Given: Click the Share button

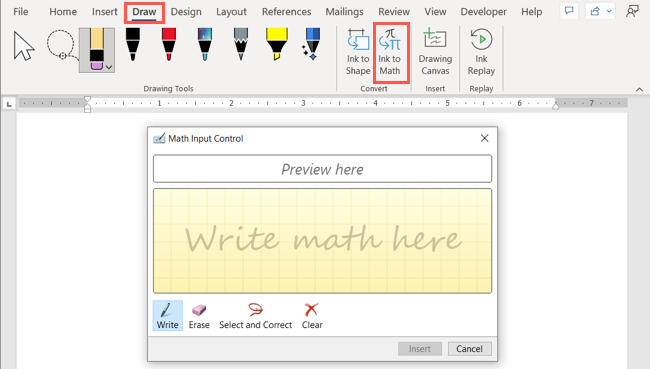Looking at the screenshot, I should tap(595, 11).
